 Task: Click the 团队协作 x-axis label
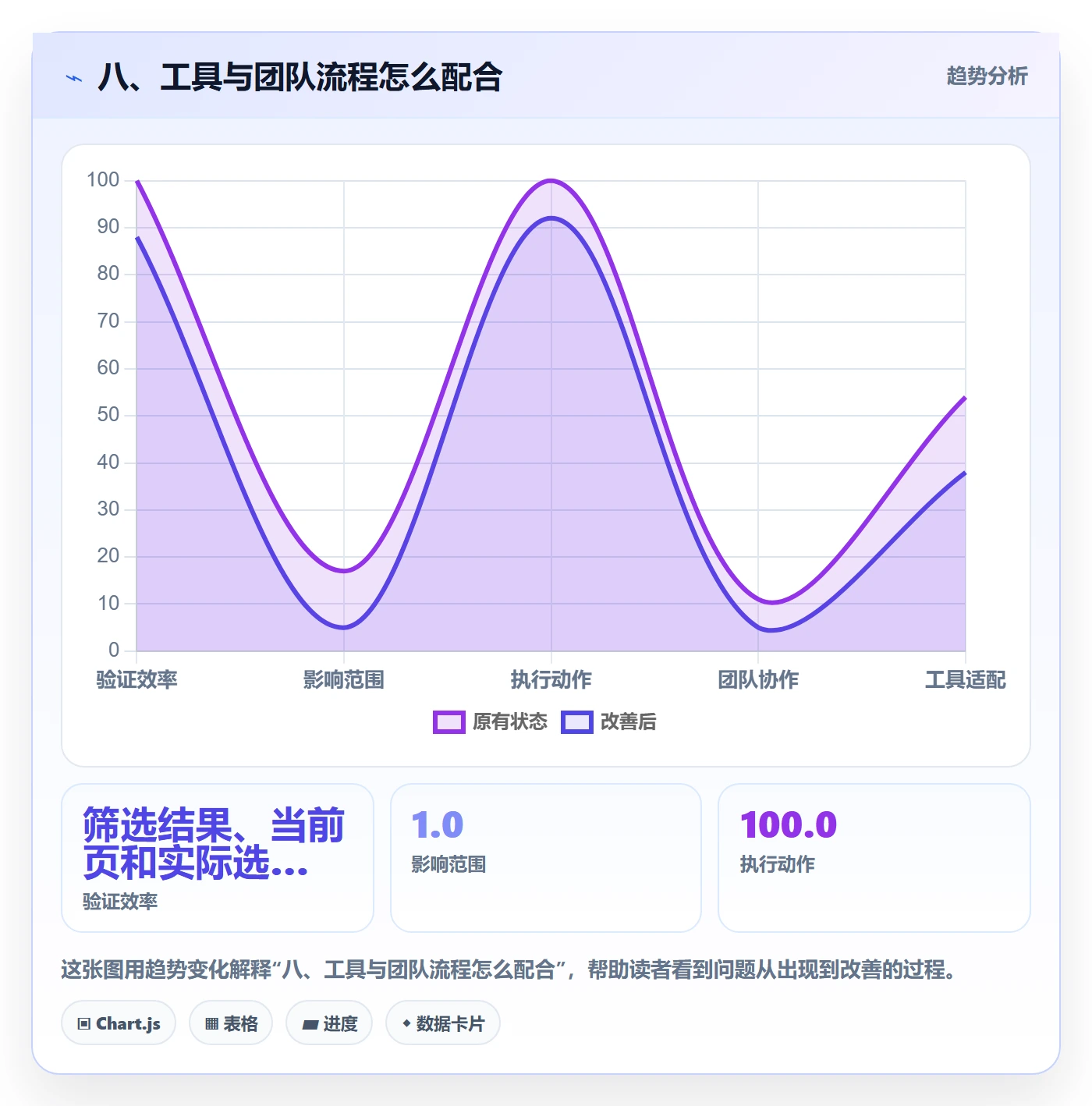pyautogui.click(x=758, y=680)
